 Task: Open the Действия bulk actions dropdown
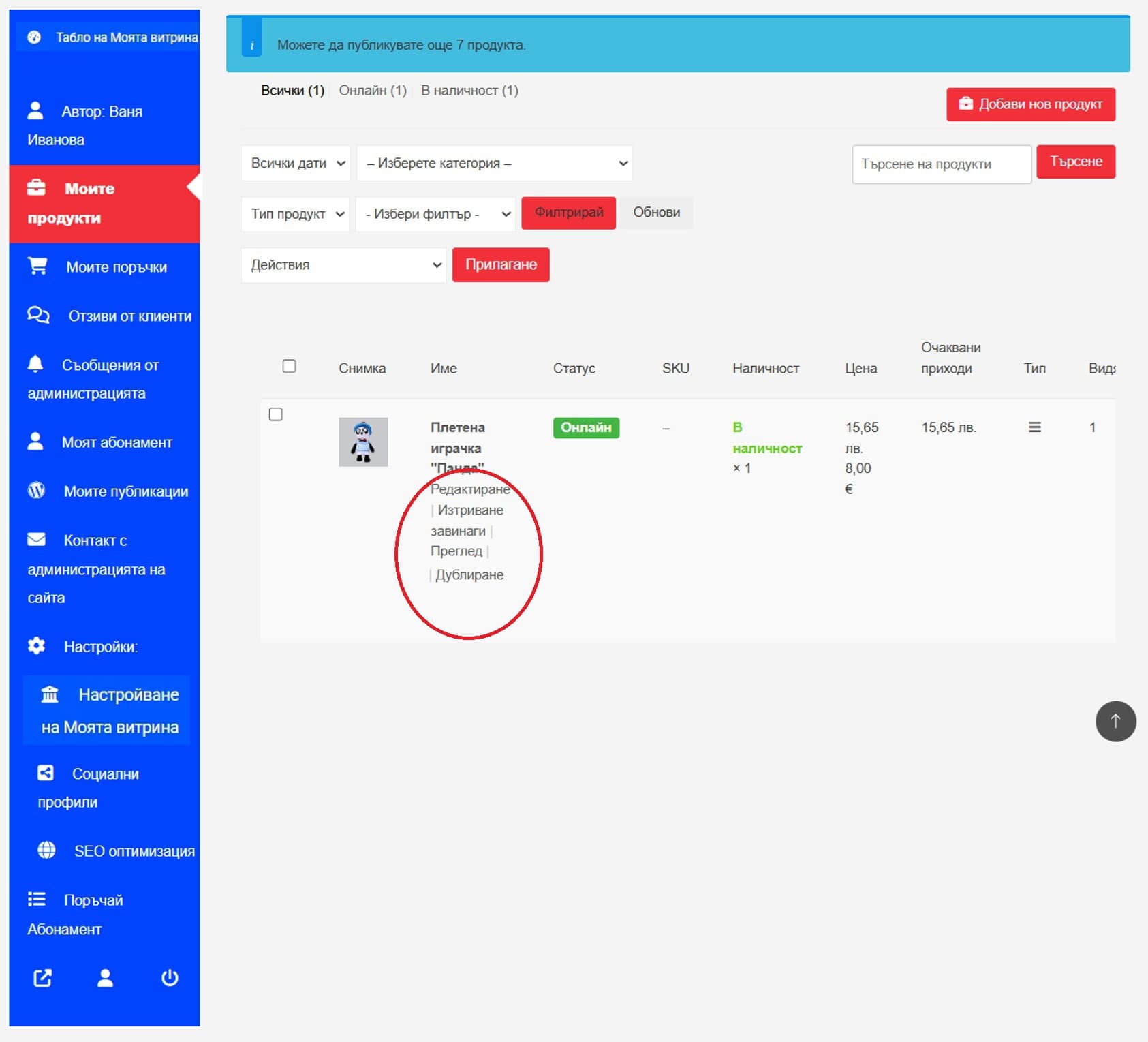point(343,265)
